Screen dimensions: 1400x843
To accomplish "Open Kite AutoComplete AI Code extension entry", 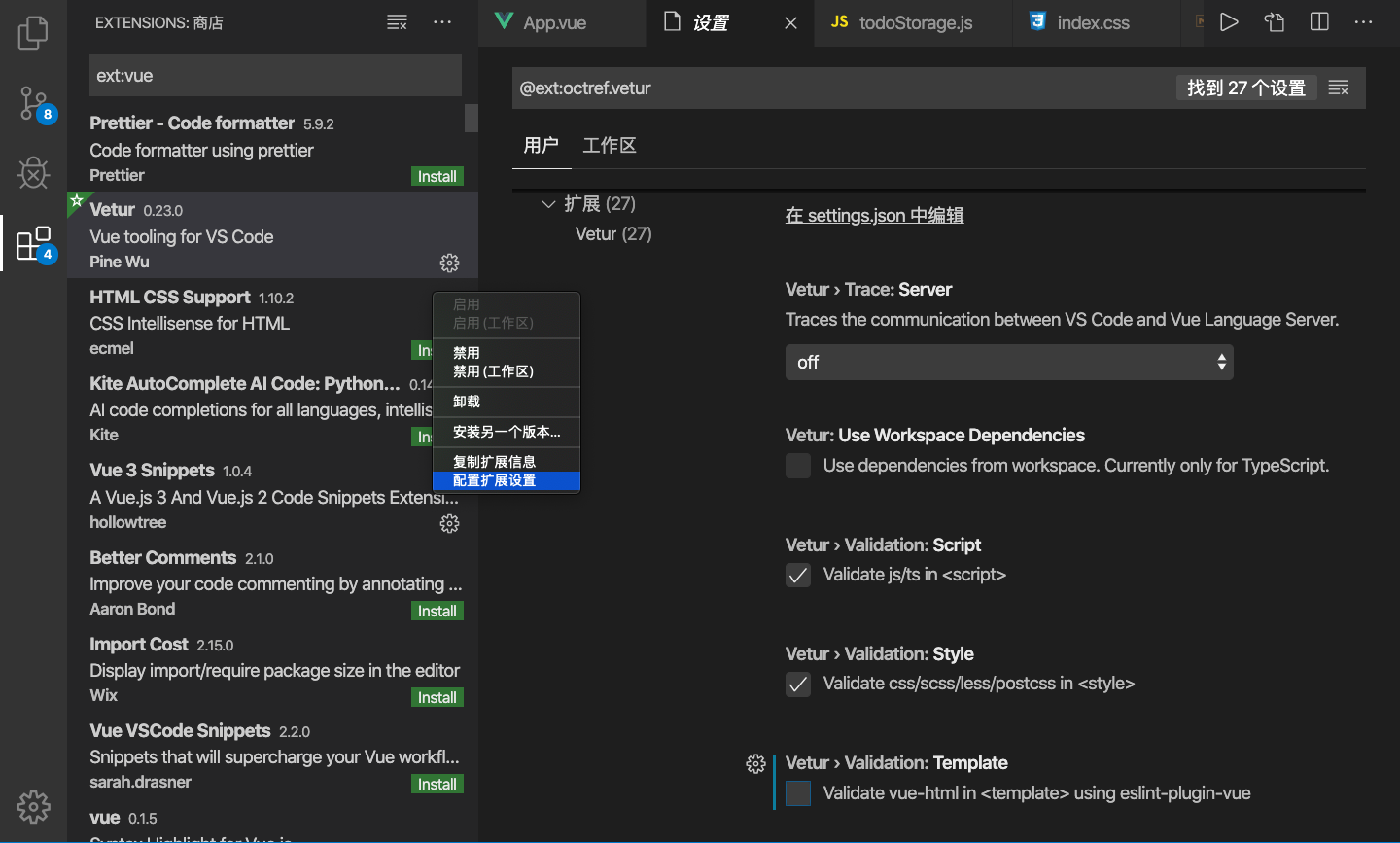I will [272, 408].
